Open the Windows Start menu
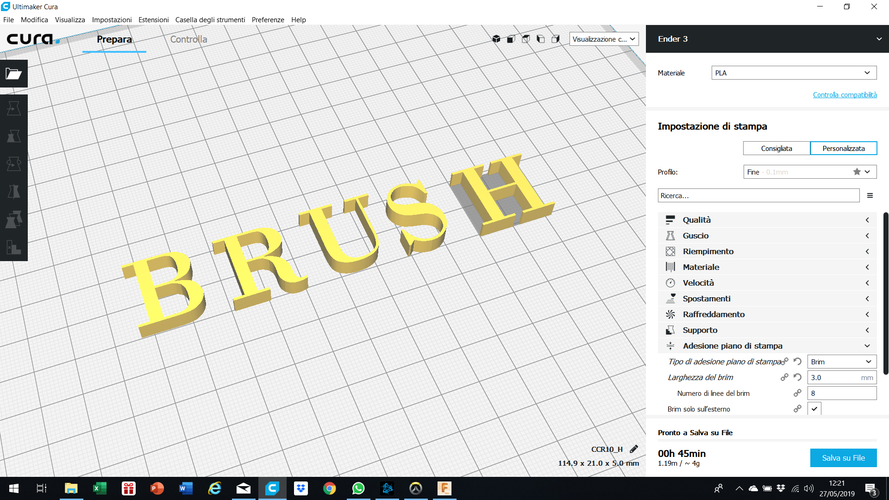This screenshot has width=889, height=500. click(x=14, y=488)
